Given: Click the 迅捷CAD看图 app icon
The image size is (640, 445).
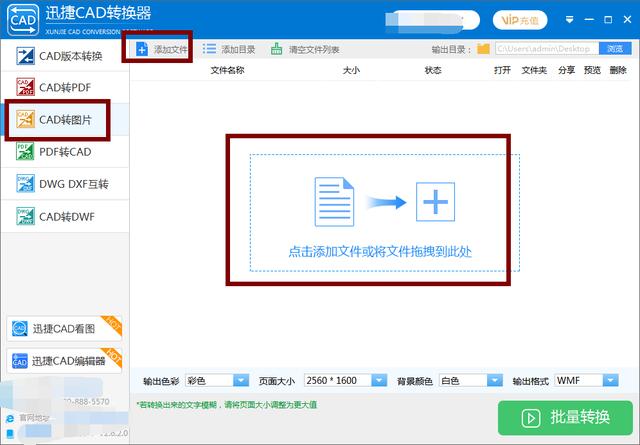Looking at the screenshot, I should (20, 328).
